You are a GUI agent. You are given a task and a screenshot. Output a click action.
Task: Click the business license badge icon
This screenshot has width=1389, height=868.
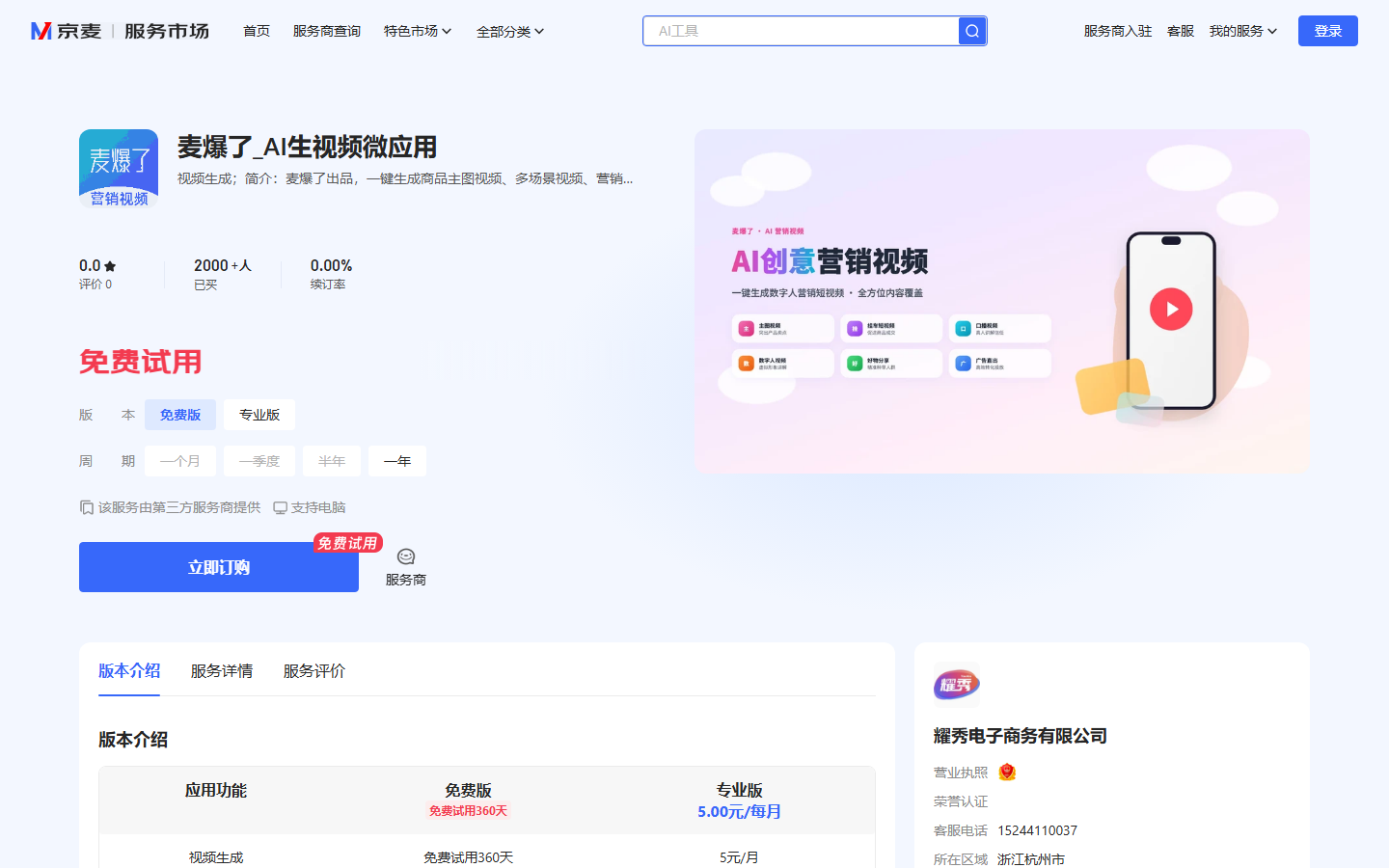[1007, 772]
